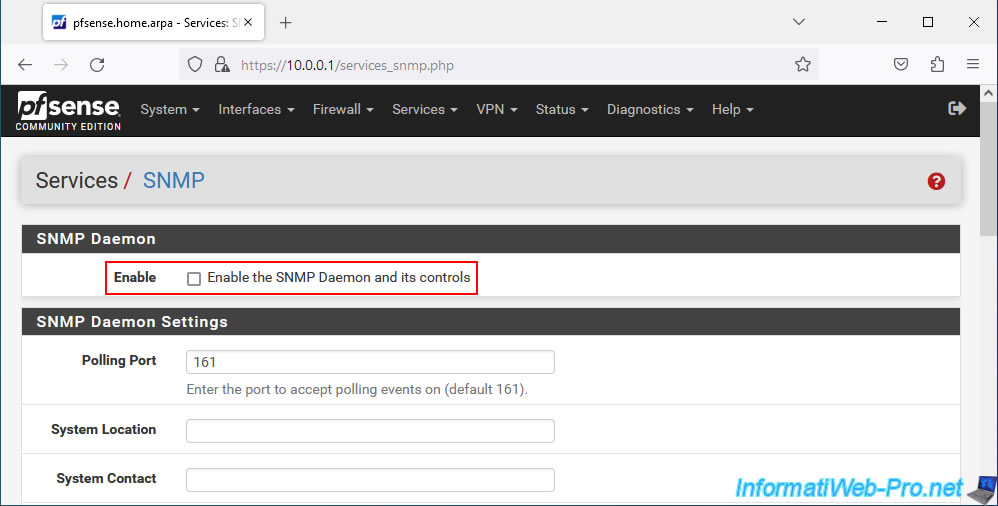Expand the System menu

pos(170,109)
